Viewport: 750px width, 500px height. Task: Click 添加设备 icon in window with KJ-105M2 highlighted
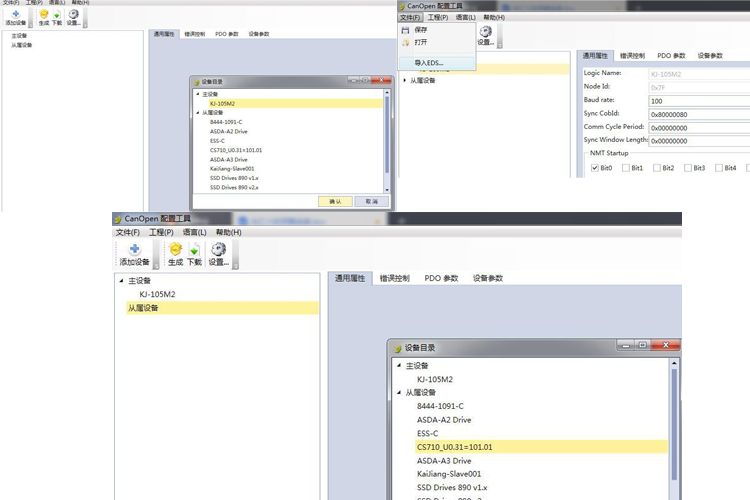16,14
